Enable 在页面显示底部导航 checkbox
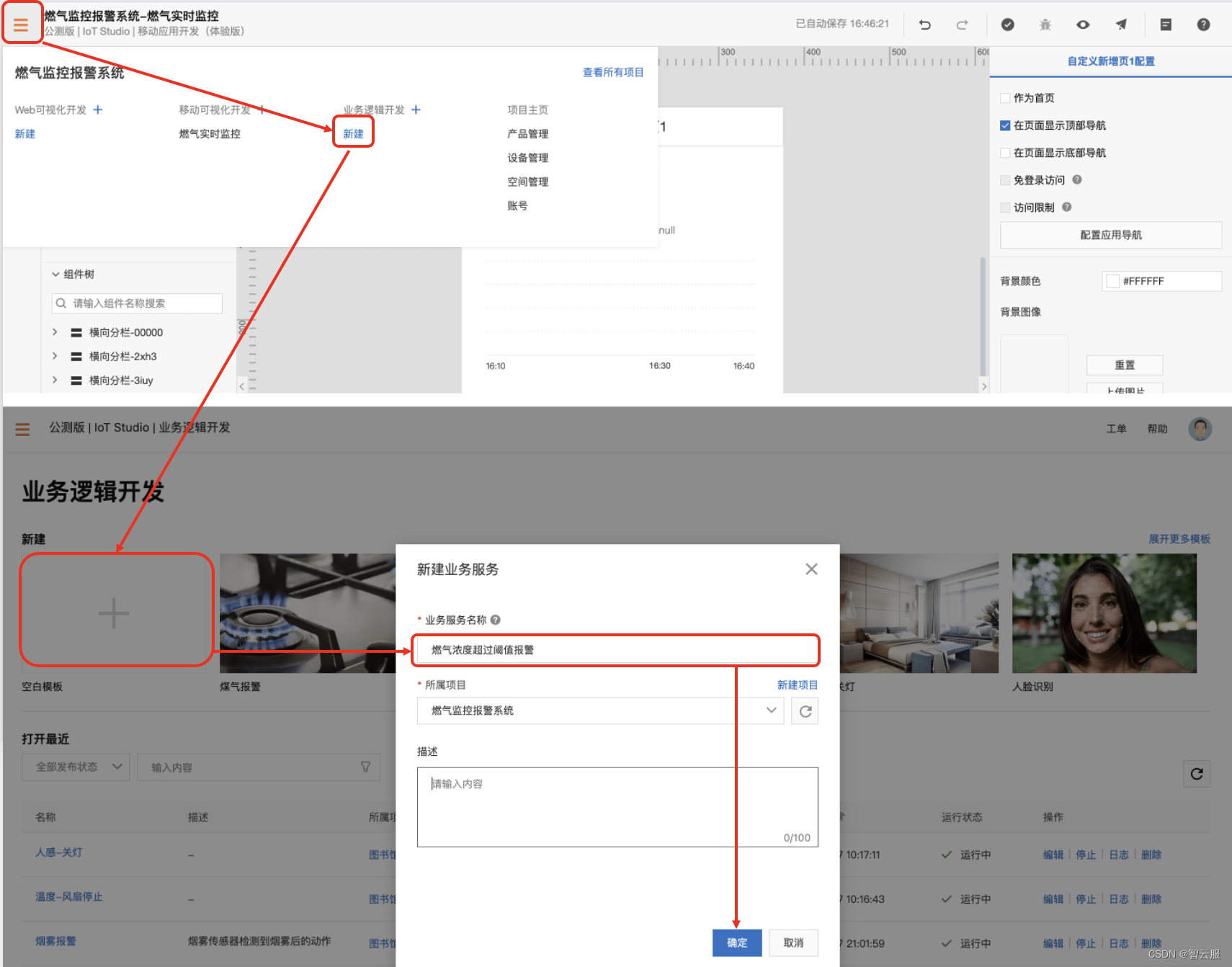 1005,153
